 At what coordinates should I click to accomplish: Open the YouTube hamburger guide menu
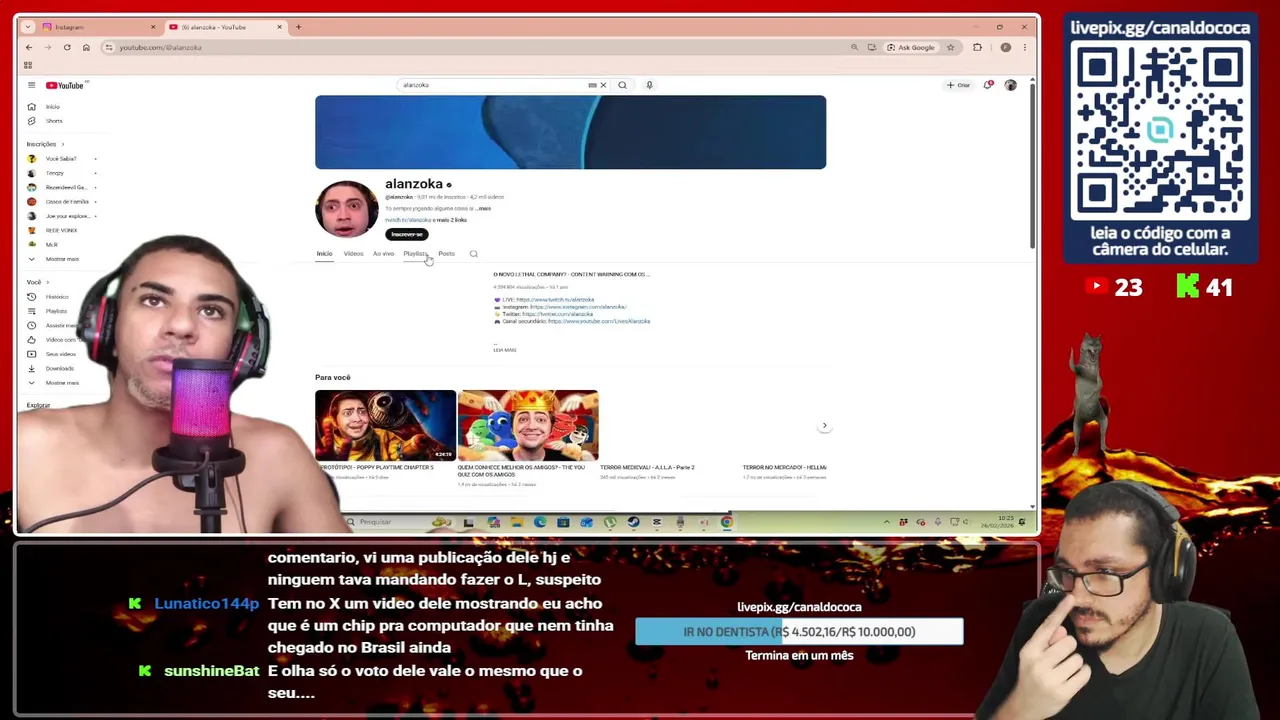31,85
